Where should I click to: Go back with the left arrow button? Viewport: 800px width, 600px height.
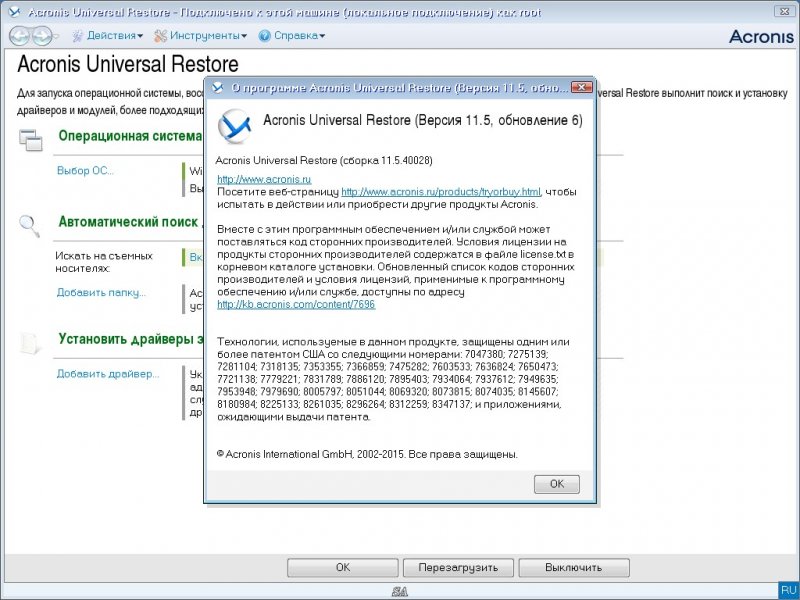19,36
